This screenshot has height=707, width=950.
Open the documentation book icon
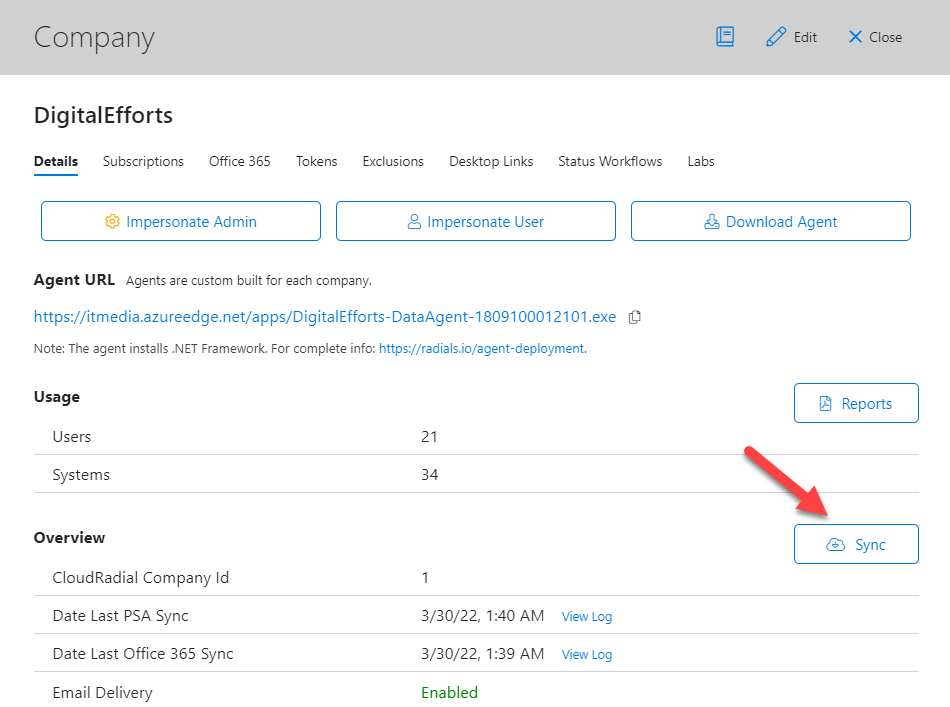725,37
